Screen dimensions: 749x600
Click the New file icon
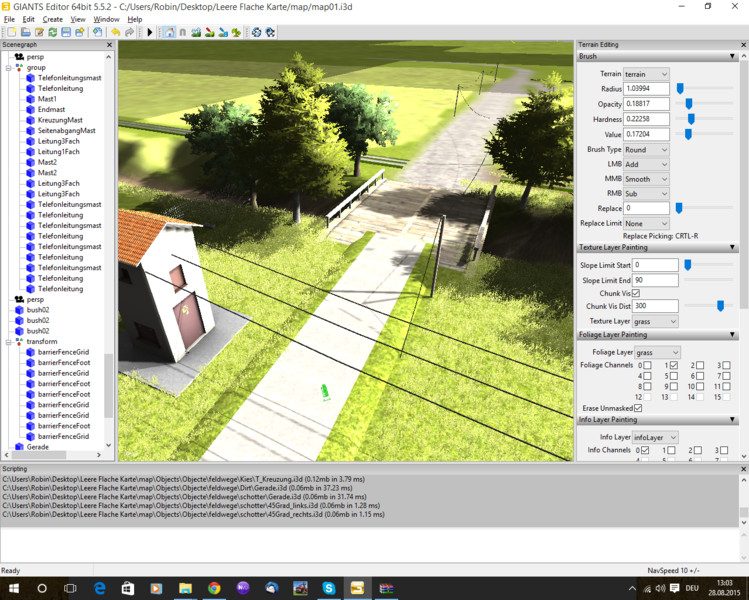[x=11, y=32]
